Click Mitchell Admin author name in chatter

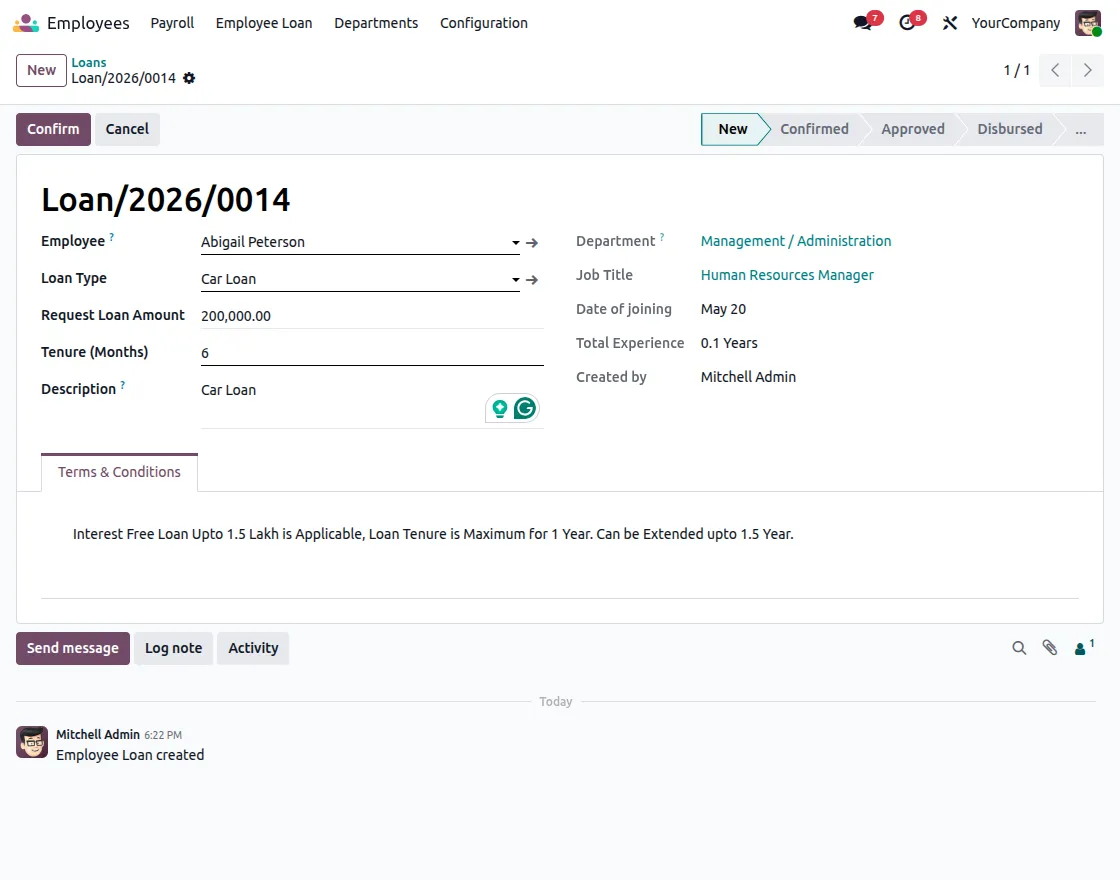coord(98,734)
